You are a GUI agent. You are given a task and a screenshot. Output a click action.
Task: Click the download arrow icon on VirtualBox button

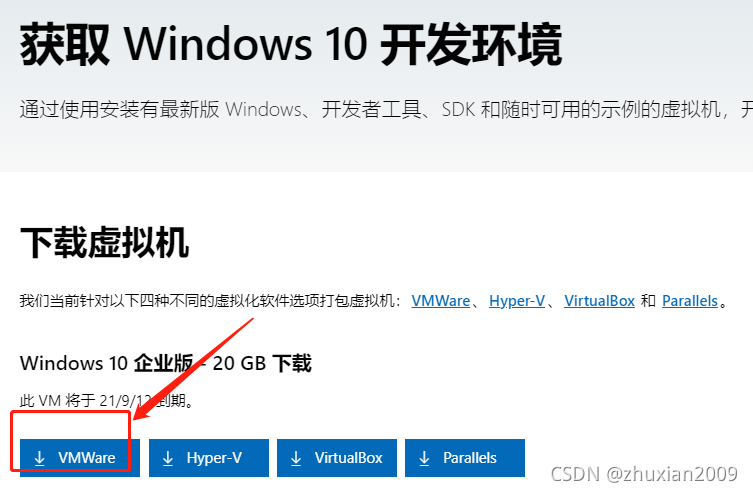click(296, 458)
